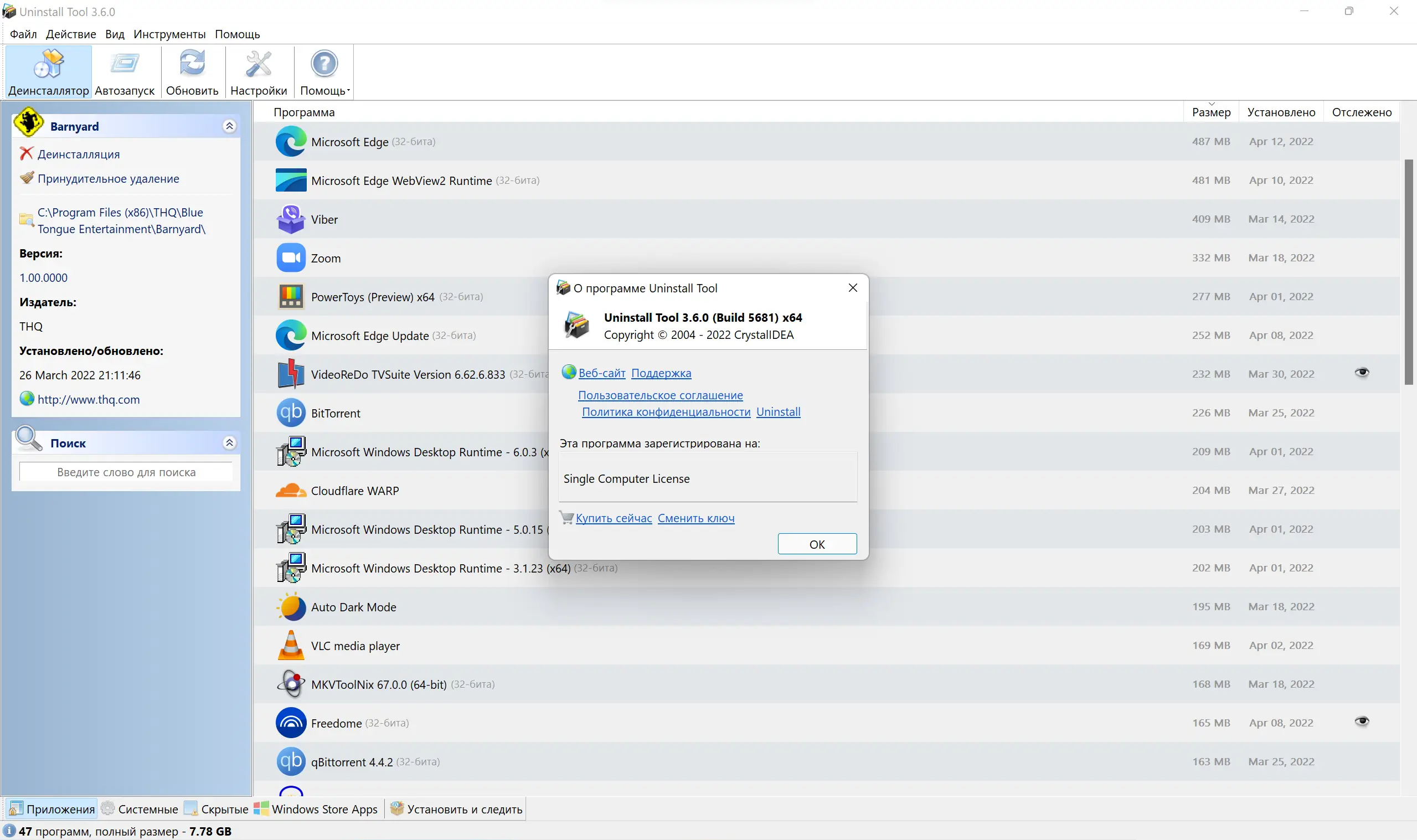This screenshot has height=840, width=1417.
Task: Click the vertical scrollbar of program list
Action: pos(1409,272)
